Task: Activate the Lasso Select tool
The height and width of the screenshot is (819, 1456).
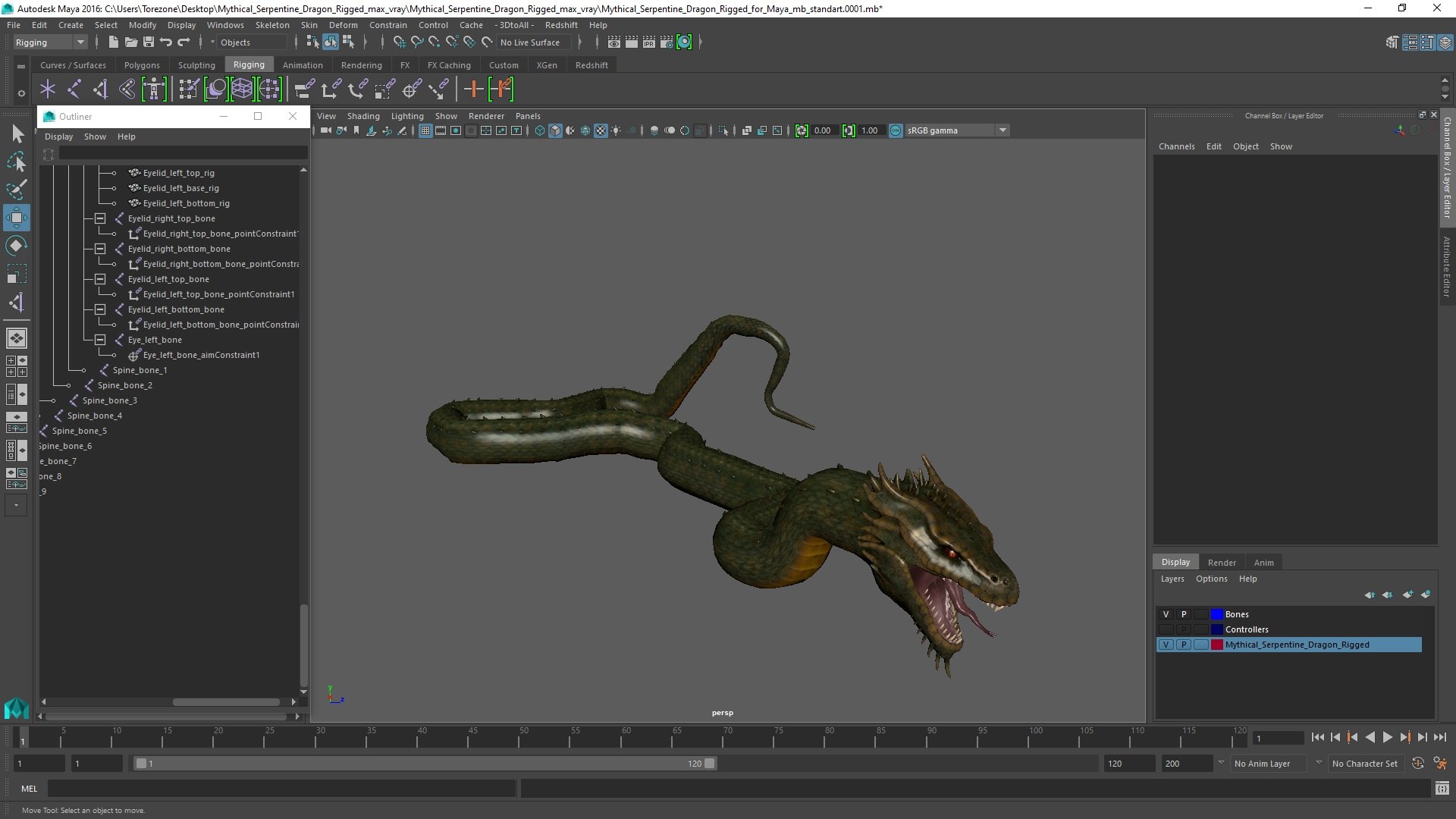Action: tap(17, 162)
